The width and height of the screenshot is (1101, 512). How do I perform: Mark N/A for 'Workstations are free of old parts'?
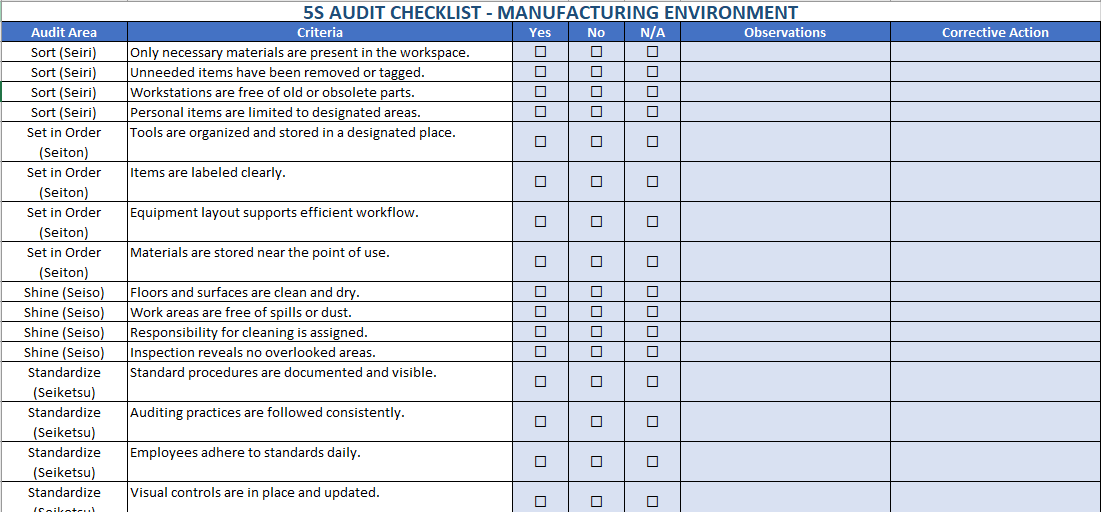[x=652, y=92]
